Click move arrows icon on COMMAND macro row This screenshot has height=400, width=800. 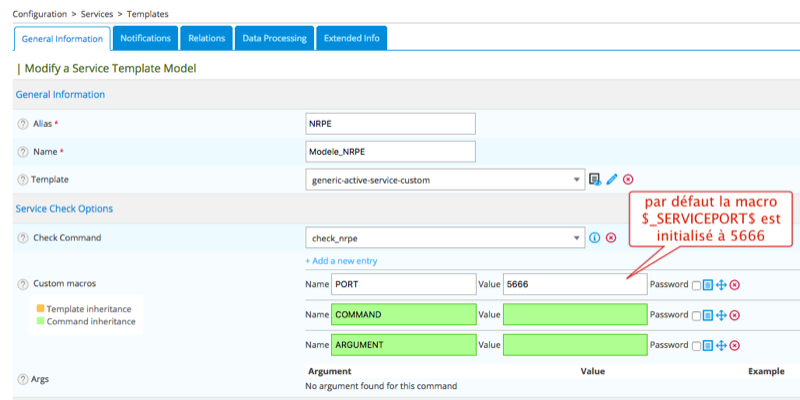721,315
